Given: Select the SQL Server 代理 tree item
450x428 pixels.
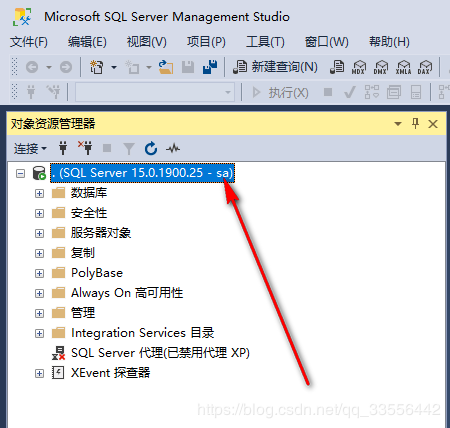Looking at the screenshot, I should tap(160, 353).
